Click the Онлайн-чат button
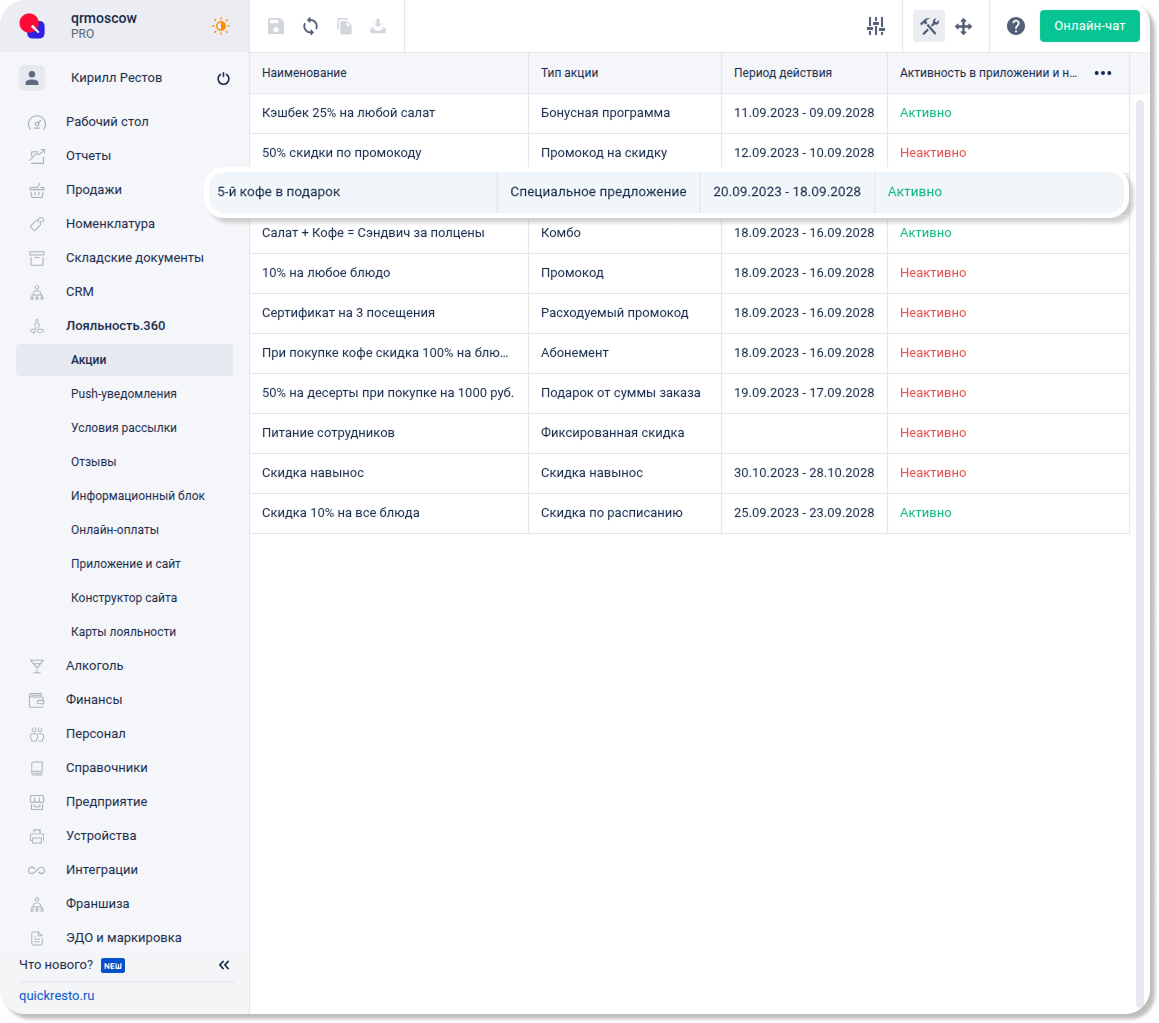The height and width of the screenshot is (1023, 1159). pyautogui.click(x=1089, y=26)
